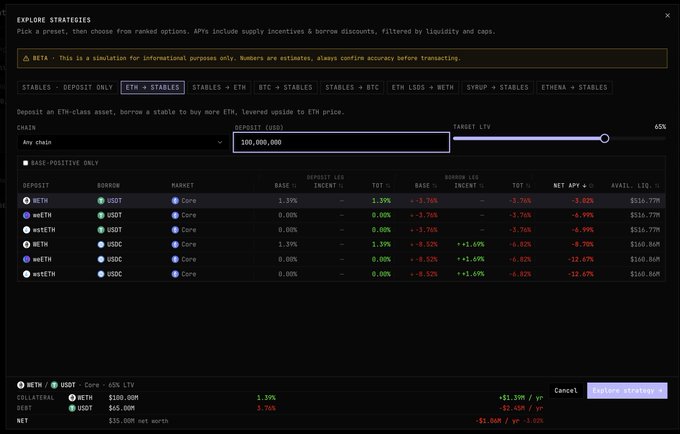Switch to the Stables → ETH preset
The image size is (680, 434).
tap(219, 88)
